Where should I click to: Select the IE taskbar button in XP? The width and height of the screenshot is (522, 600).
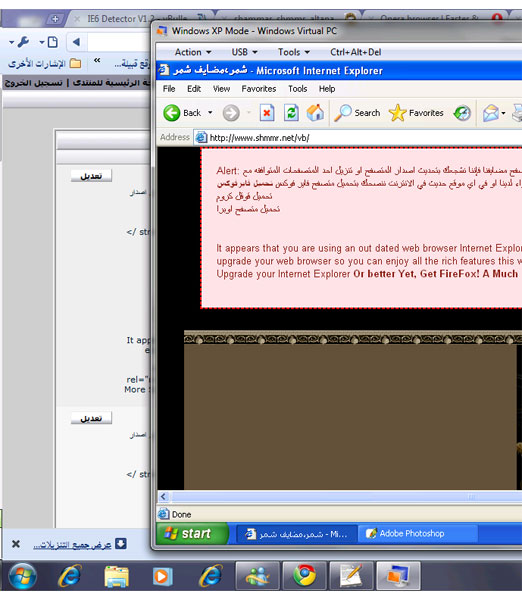pyautogui.click(x=296, y=534)
